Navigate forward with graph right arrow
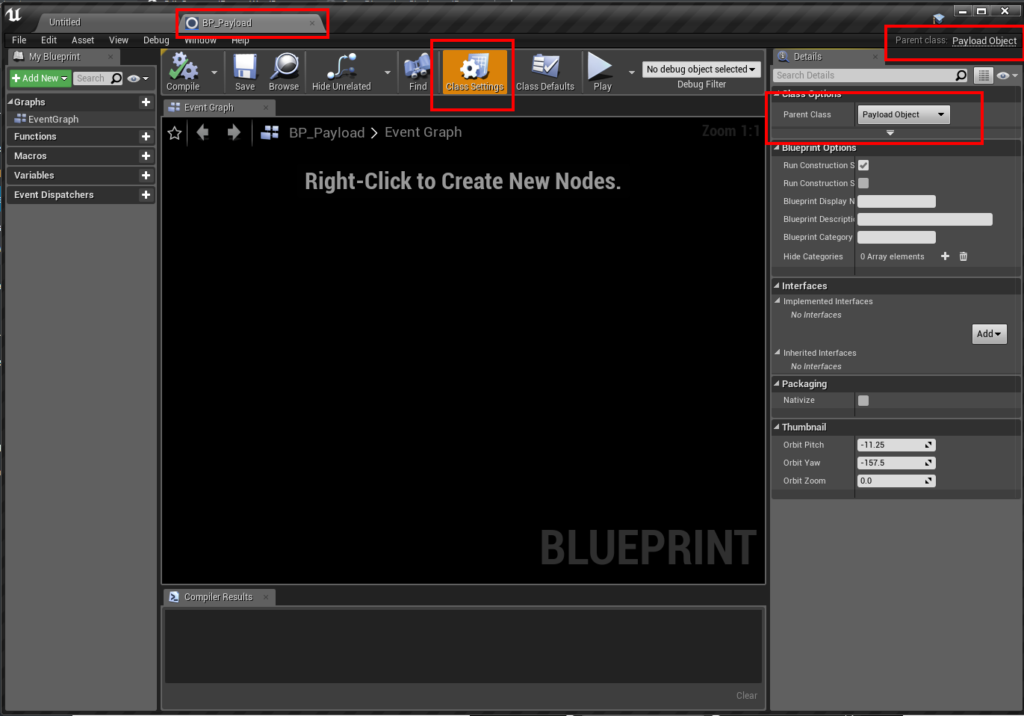1024x716 pixels. point(233,133)
